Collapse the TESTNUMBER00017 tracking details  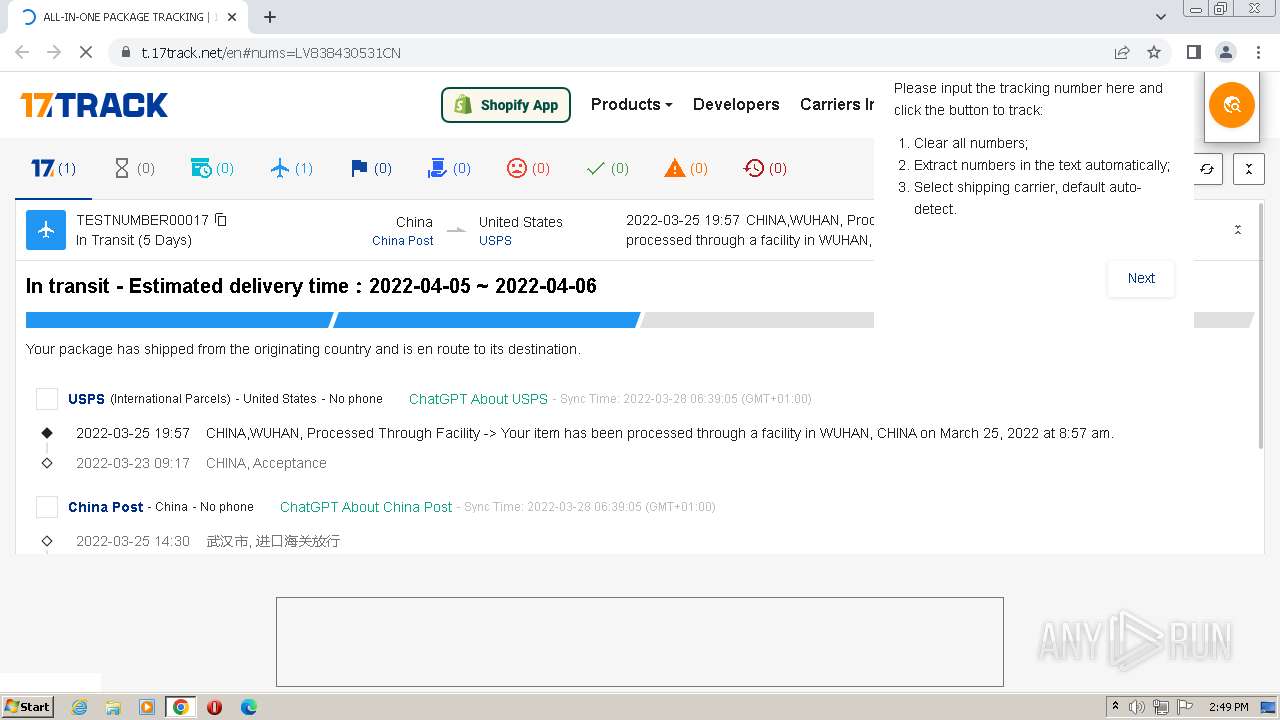point(1238,230)
